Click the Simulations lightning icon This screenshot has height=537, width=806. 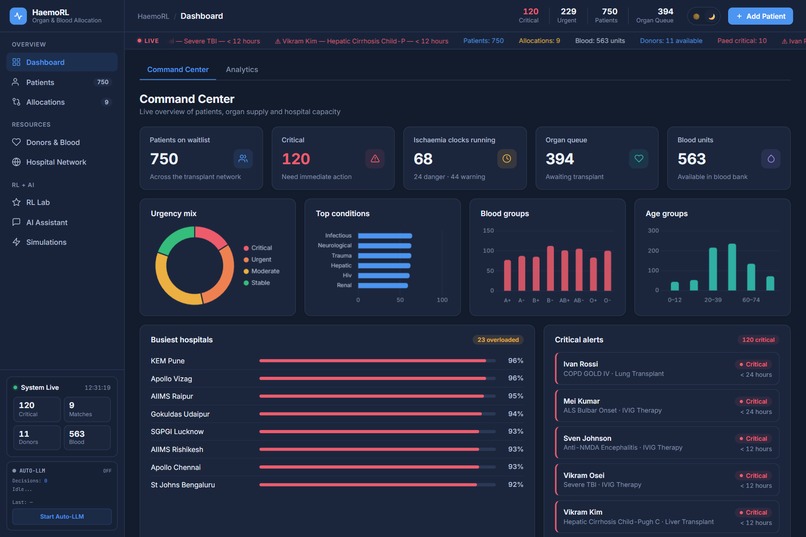[x=16, y=242]
